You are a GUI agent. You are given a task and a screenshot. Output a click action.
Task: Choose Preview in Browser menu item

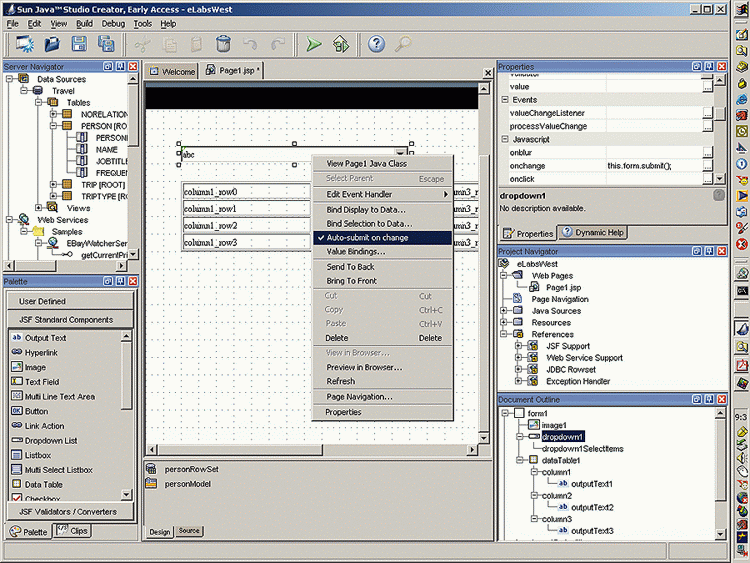(x=382, y=367)
